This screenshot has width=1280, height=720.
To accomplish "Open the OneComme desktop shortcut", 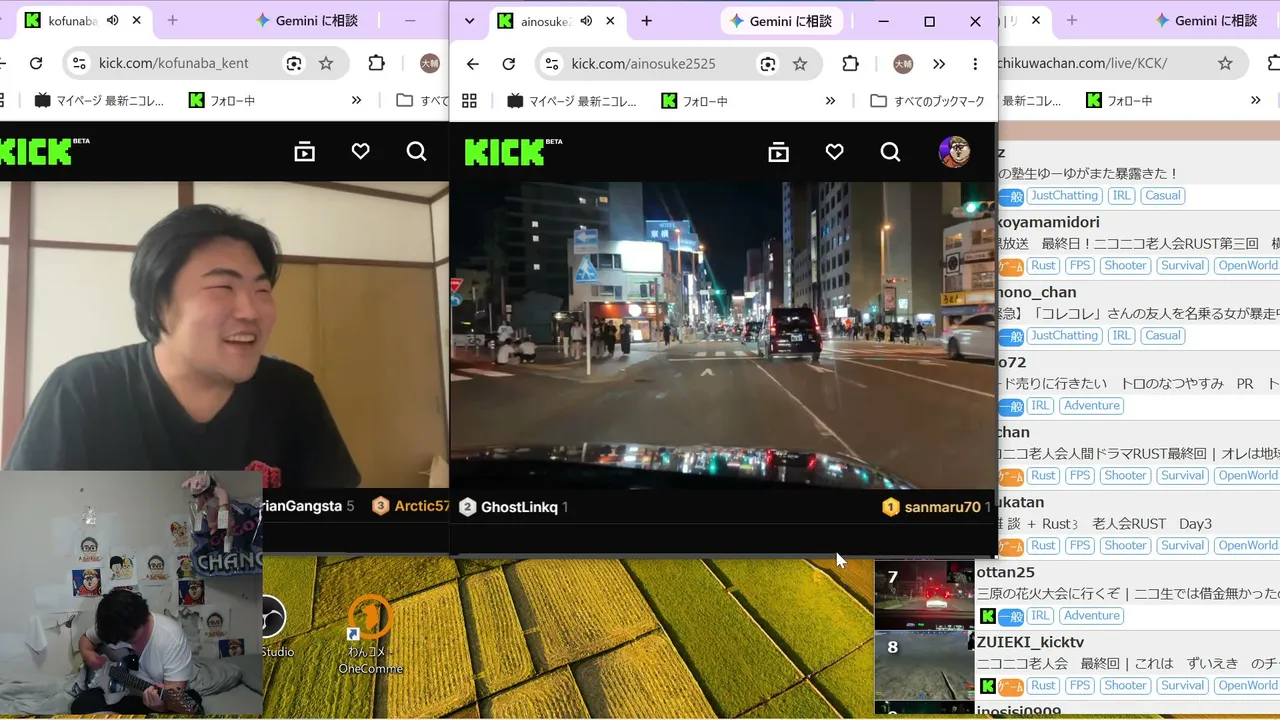I will [370, 635].
